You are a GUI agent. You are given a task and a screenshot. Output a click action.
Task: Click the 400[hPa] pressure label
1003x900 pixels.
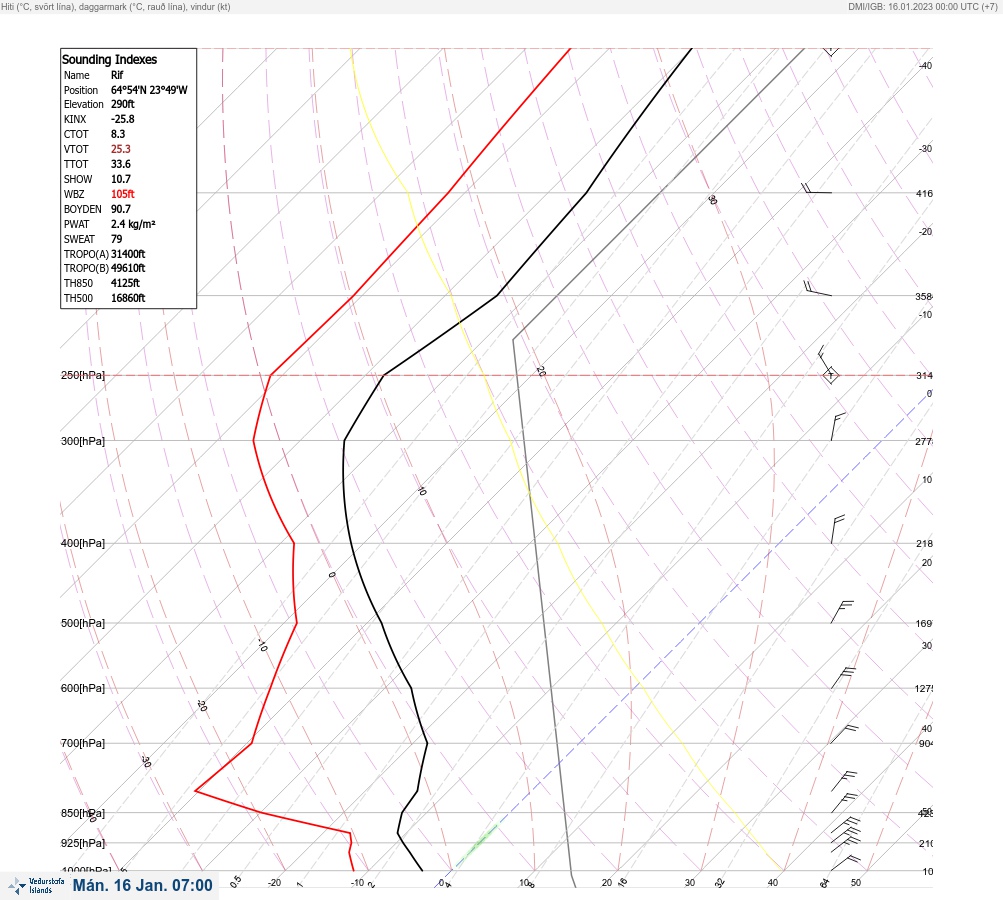[83, 543]
